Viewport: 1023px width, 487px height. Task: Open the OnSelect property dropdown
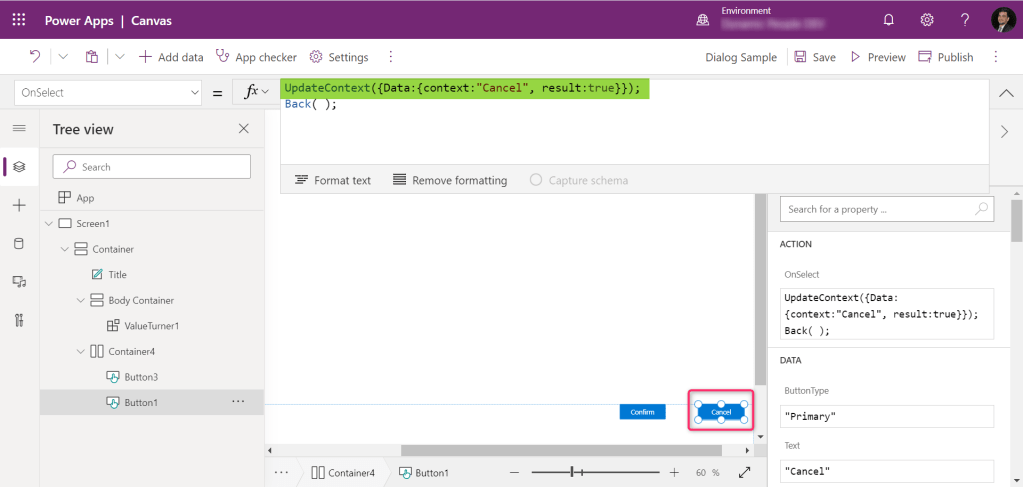pos(108,93)
